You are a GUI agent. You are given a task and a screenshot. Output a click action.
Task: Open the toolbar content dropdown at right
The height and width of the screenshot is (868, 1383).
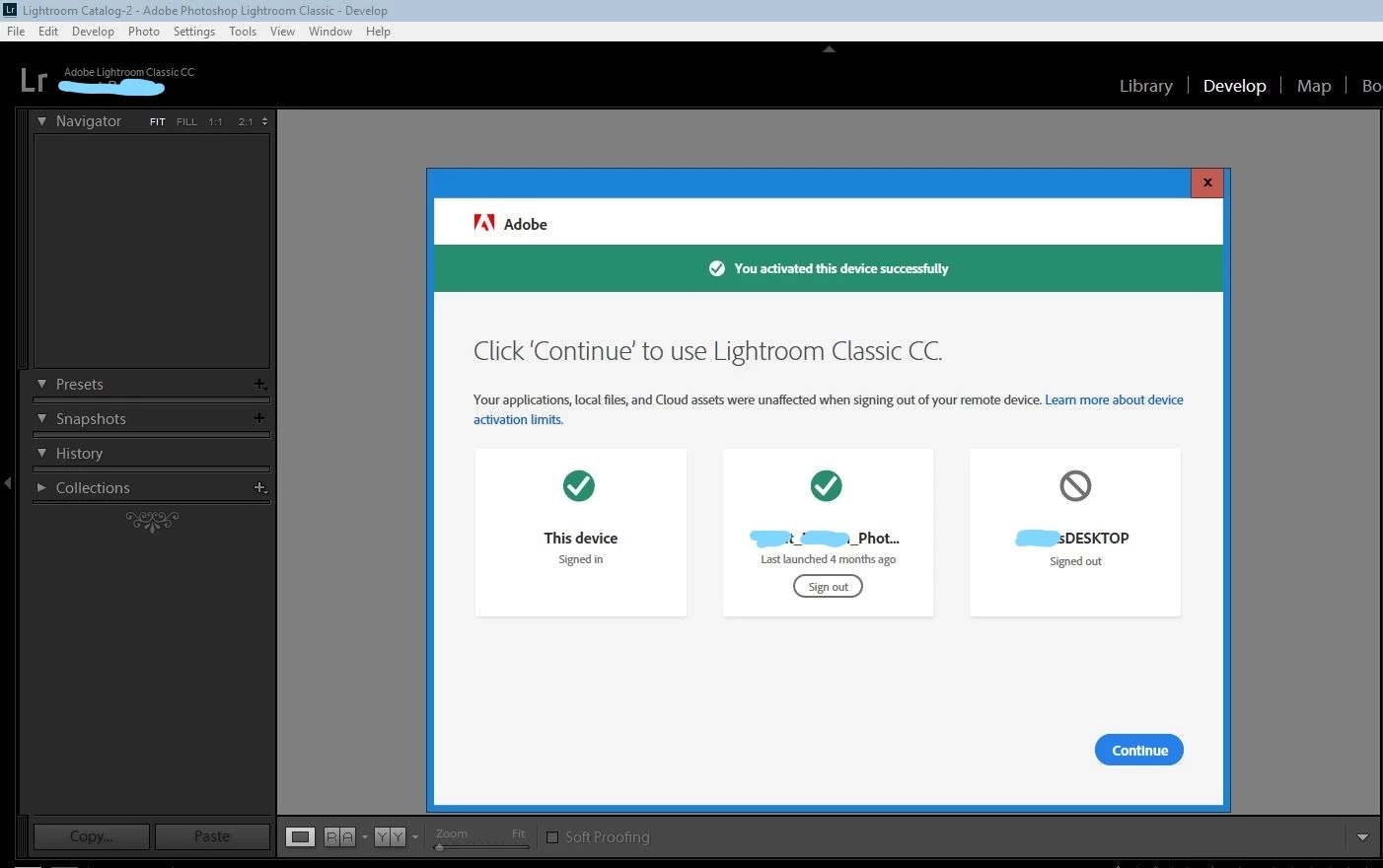point(1362,837)
